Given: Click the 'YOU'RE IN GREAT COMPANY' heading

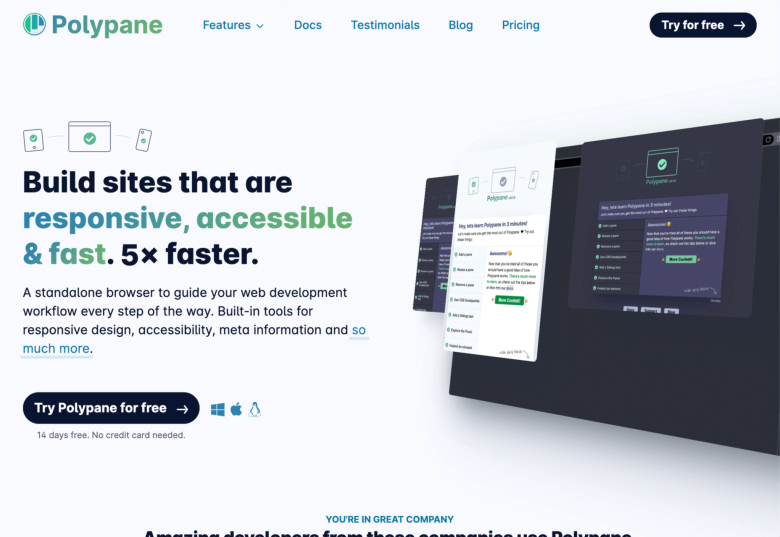Looking at the screenshot, I should (390, 520).
